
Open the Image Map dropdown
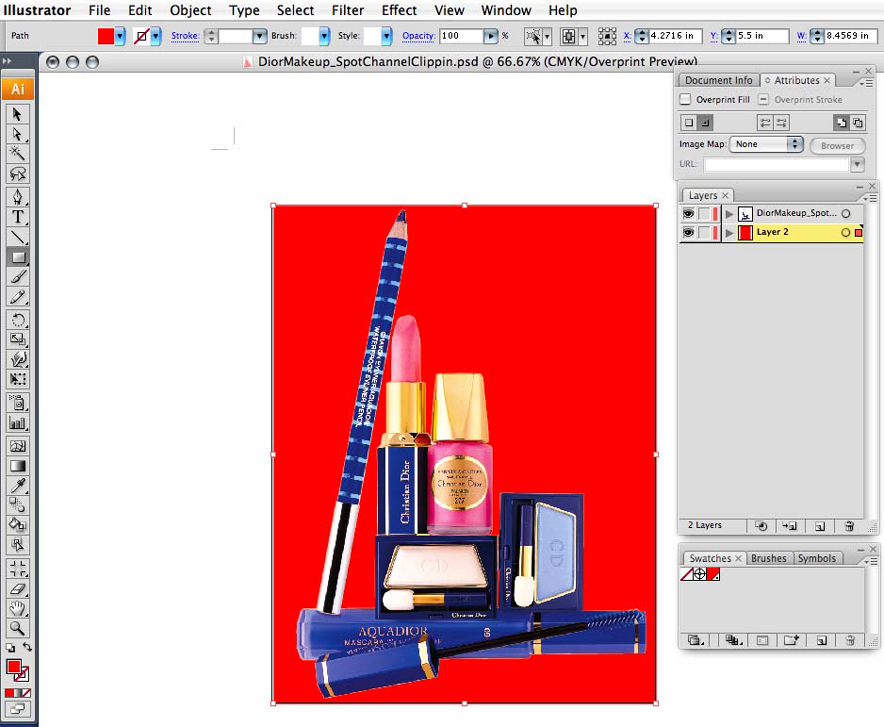(767, 145)
